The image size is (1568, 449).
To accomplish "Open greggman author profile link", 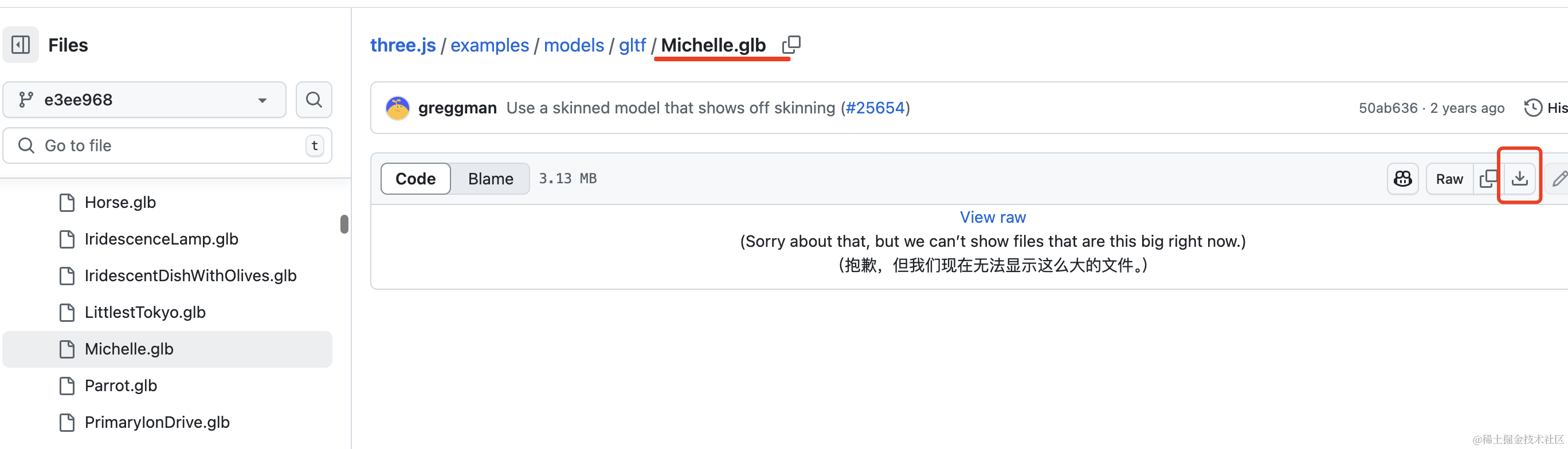I will point(457,108).
